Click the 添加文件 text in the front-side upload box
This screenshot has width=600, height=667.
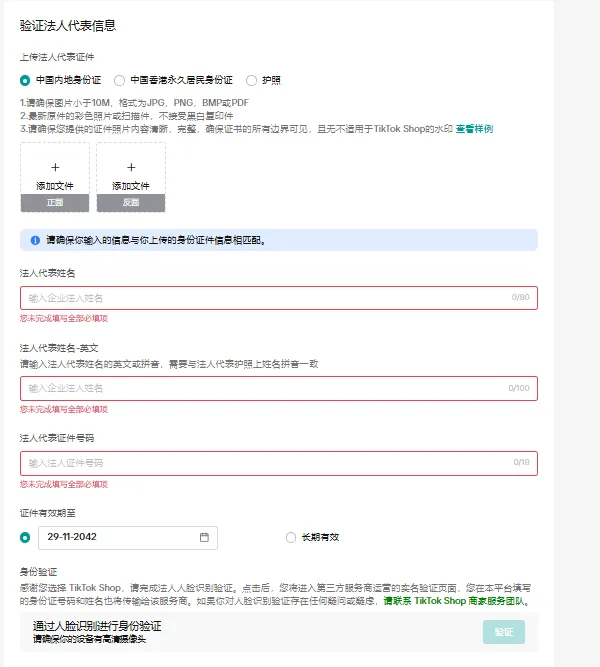pos(55,186)
